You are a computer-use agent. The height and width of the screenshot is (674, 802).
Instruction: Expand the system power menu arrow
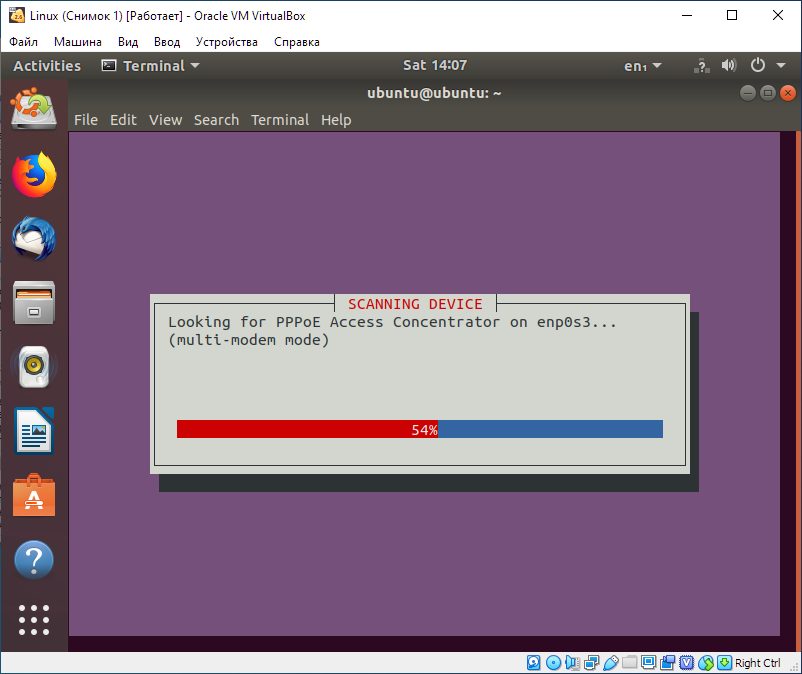click(x=781, y=66)
